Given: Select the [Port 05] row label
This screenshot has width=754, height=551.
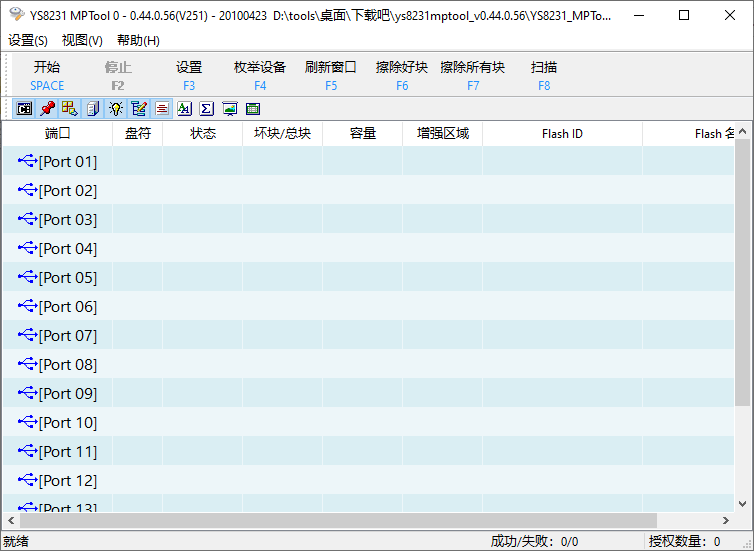Looking at the screenshot, I should coord(68,277).
